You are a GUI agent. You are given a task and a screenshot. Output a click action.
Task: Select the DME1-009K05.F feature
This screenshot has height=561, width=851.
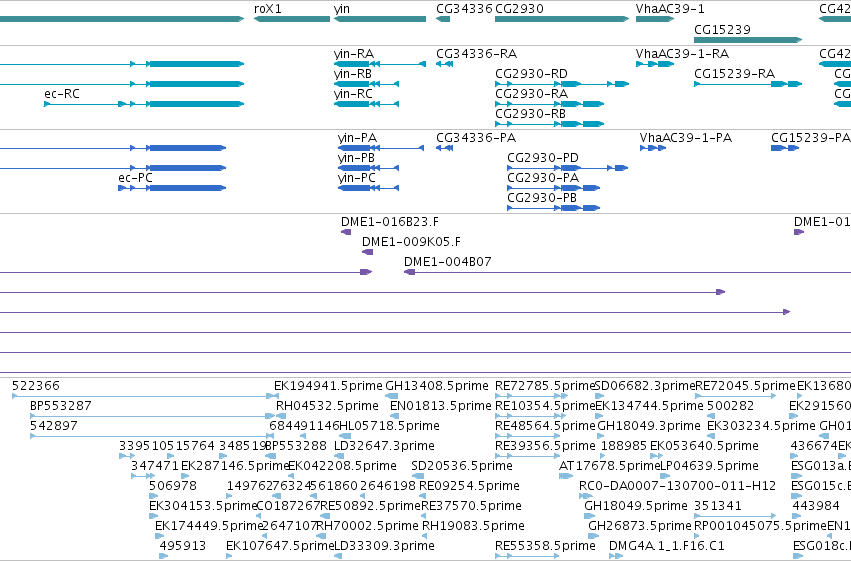pos(367,252)
